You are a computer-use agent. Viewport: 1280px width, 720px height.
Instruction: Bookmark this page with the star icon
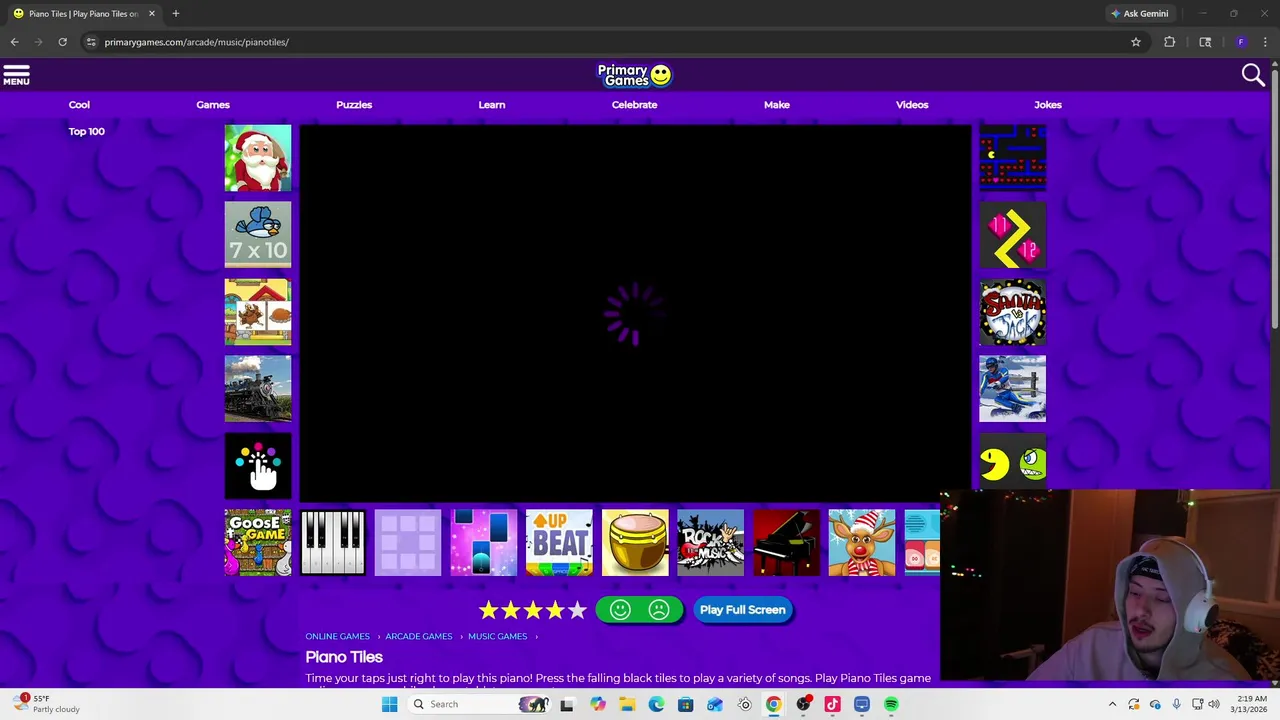click(1136, 42)
